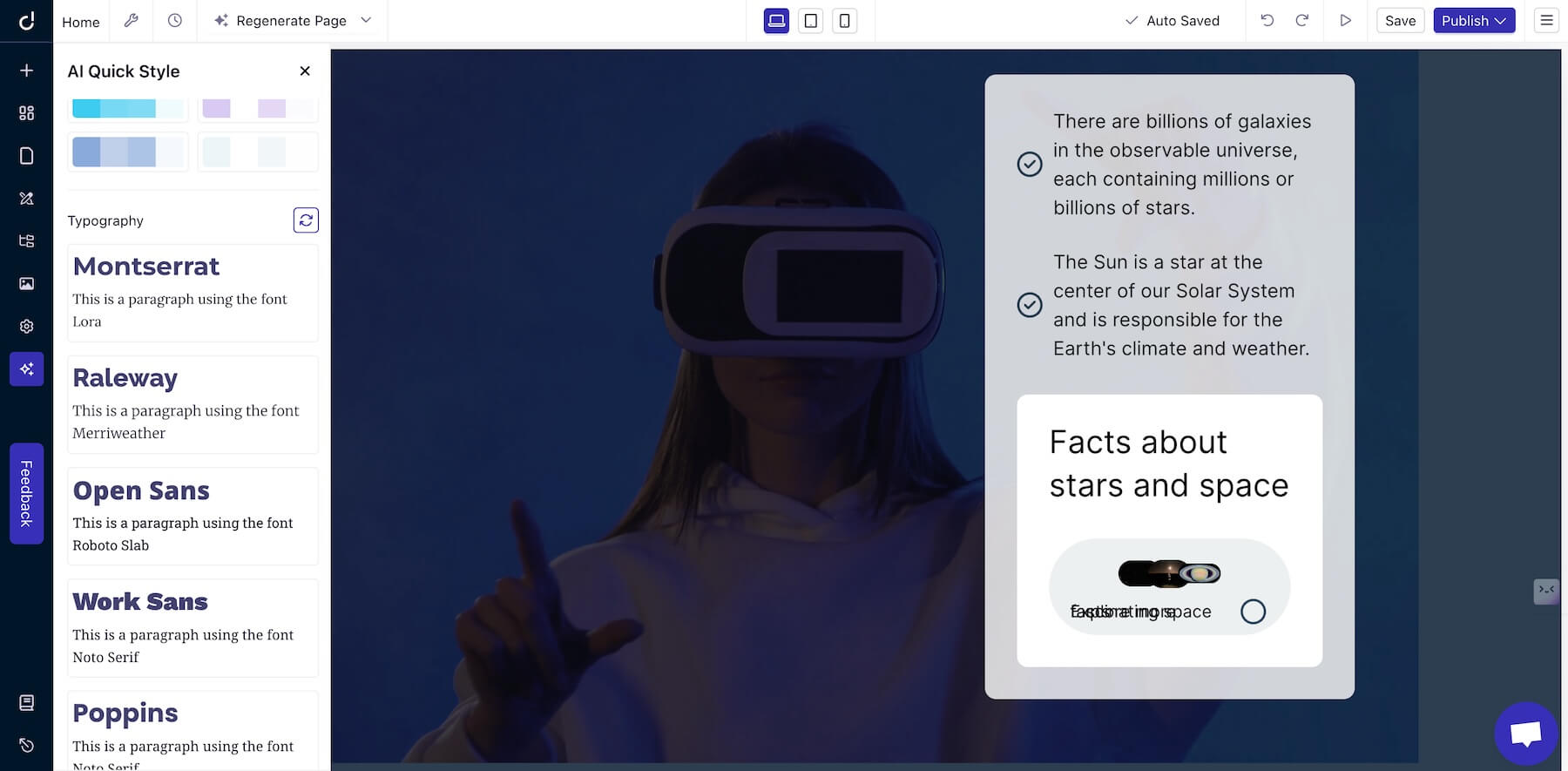Open the Add element plus icon
The image size is (1568, 771).
click(26, 71)
